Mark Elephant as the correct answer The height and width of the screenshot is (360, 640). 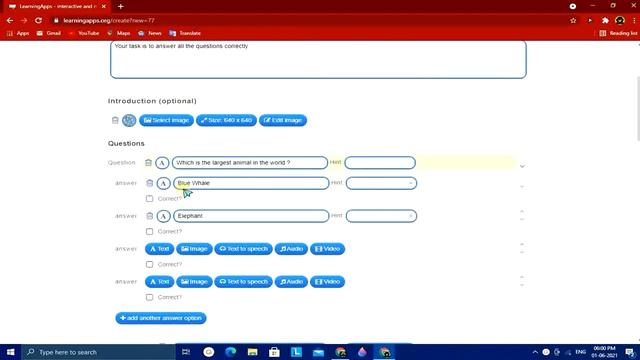pos(149,231)
